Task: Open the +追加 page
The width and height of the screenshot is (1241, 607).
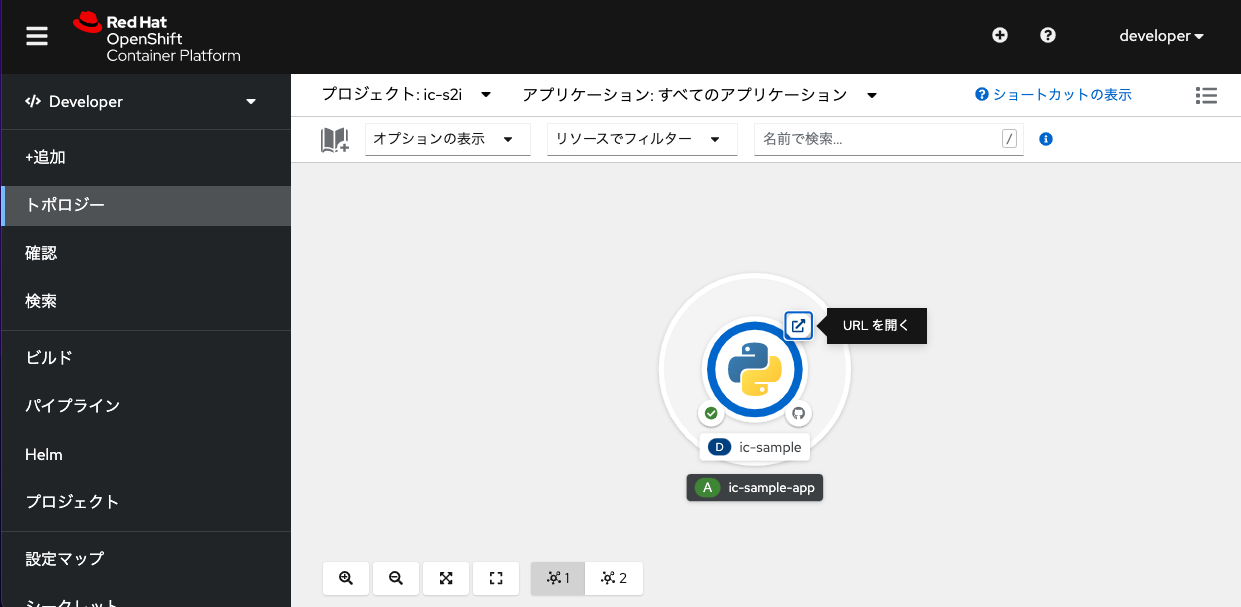Action: [x=145, y=157]
